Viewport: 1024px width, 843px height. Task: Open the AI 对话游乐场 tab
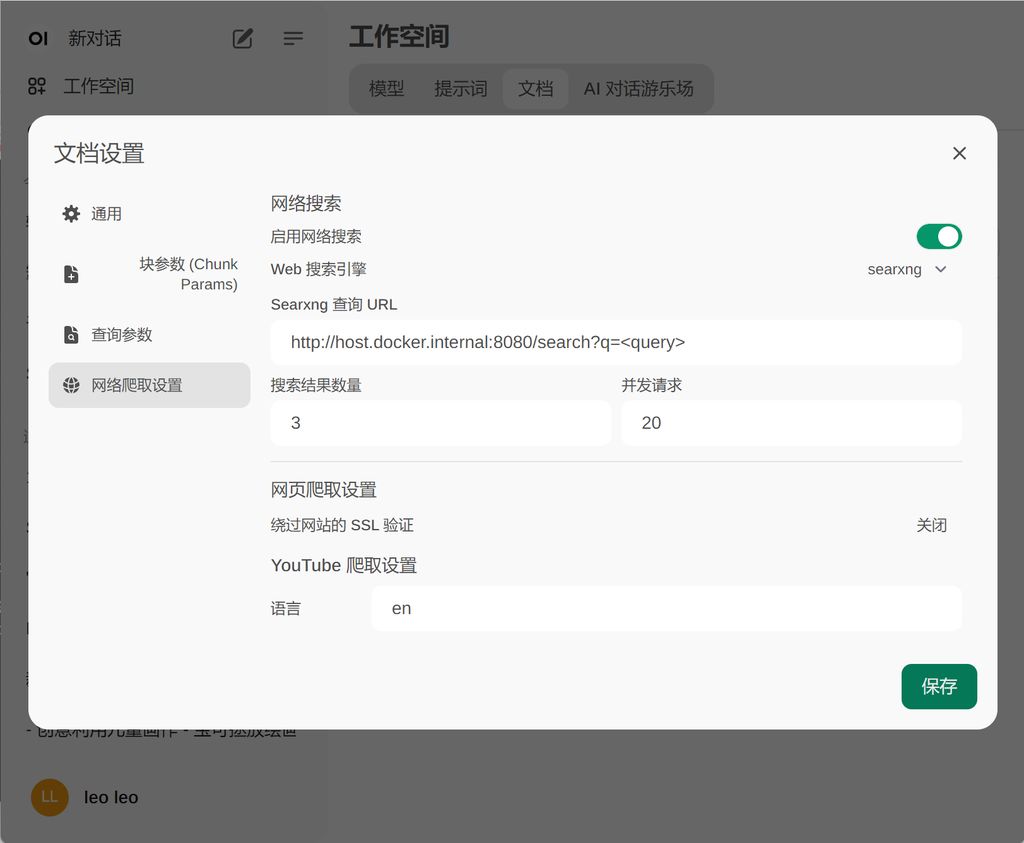click(638, 88)
